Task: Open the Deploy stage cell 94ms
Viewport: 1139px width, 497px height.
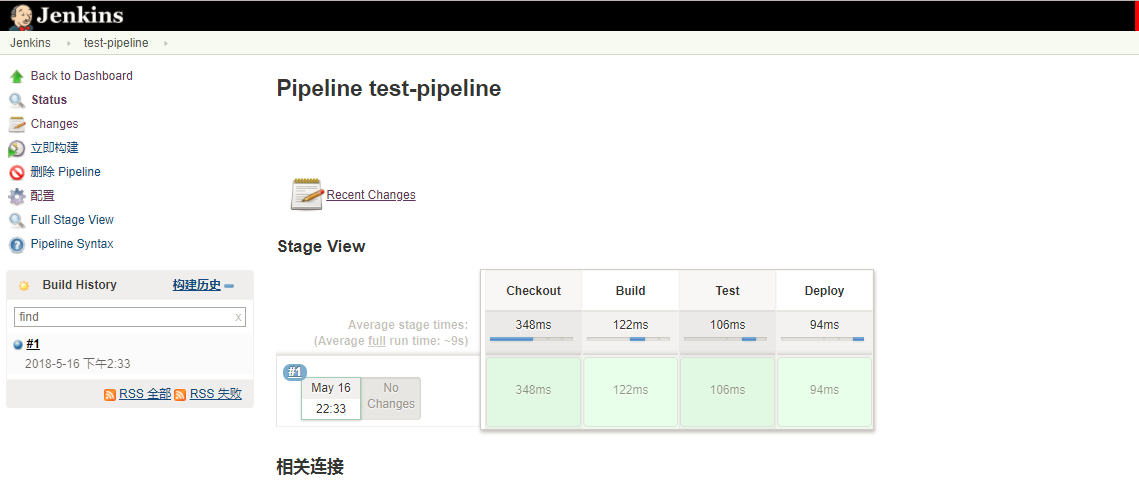Action: 824,392
